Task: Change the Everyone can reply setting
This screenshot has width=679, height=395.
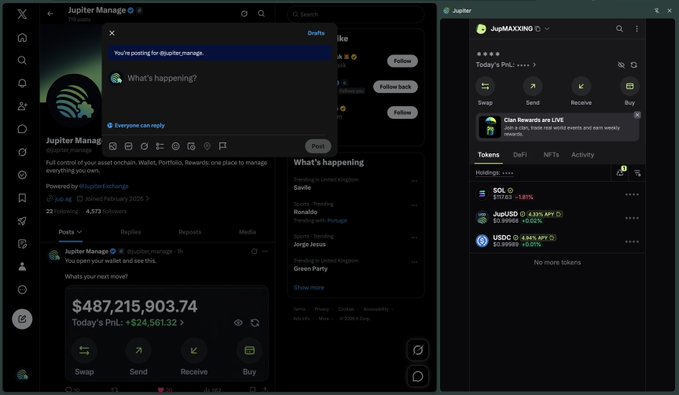Action: [136, 126]
